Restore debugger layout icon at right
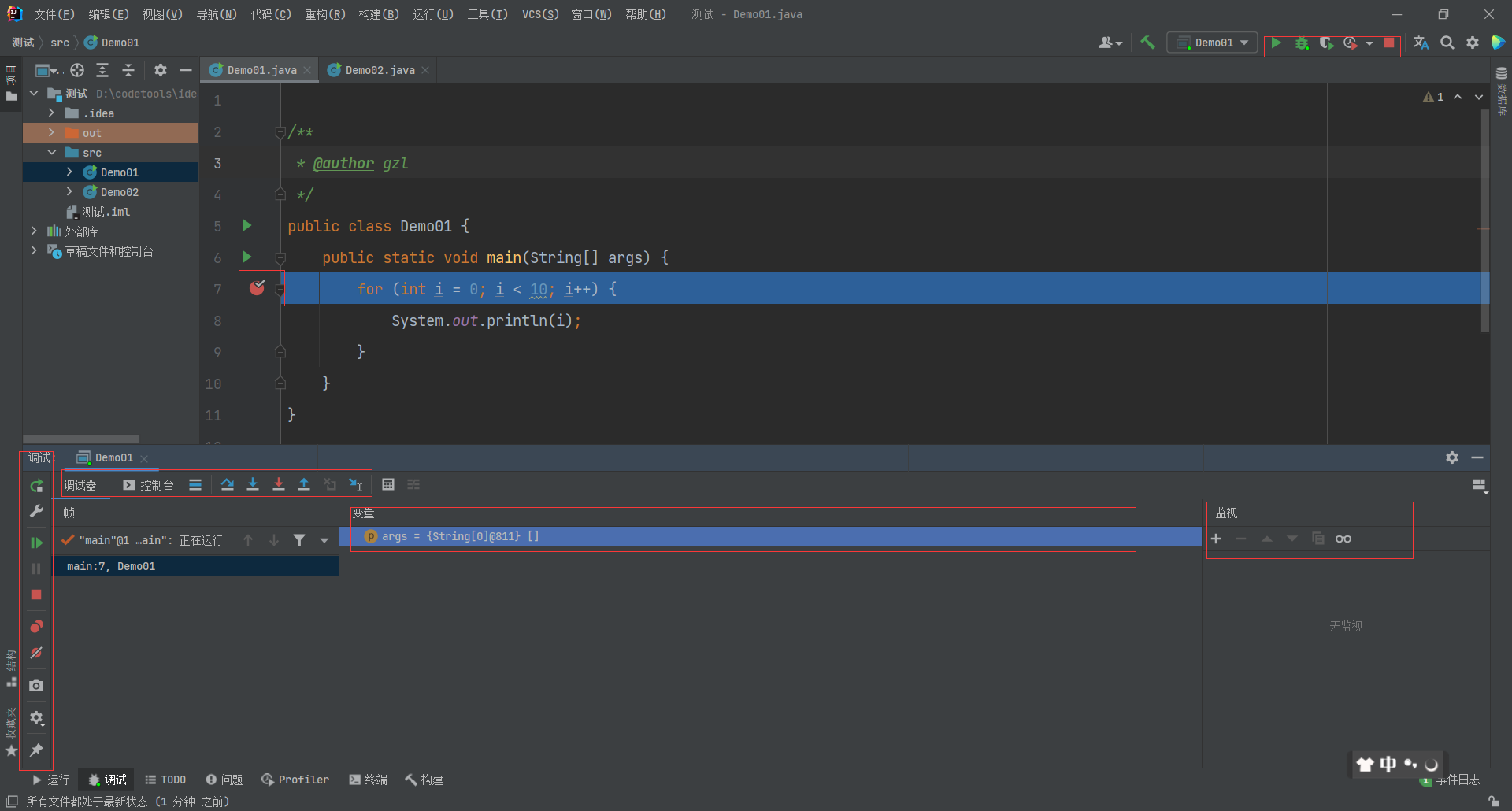Screen dimensions: 1512x811 tap(1480, 485)
